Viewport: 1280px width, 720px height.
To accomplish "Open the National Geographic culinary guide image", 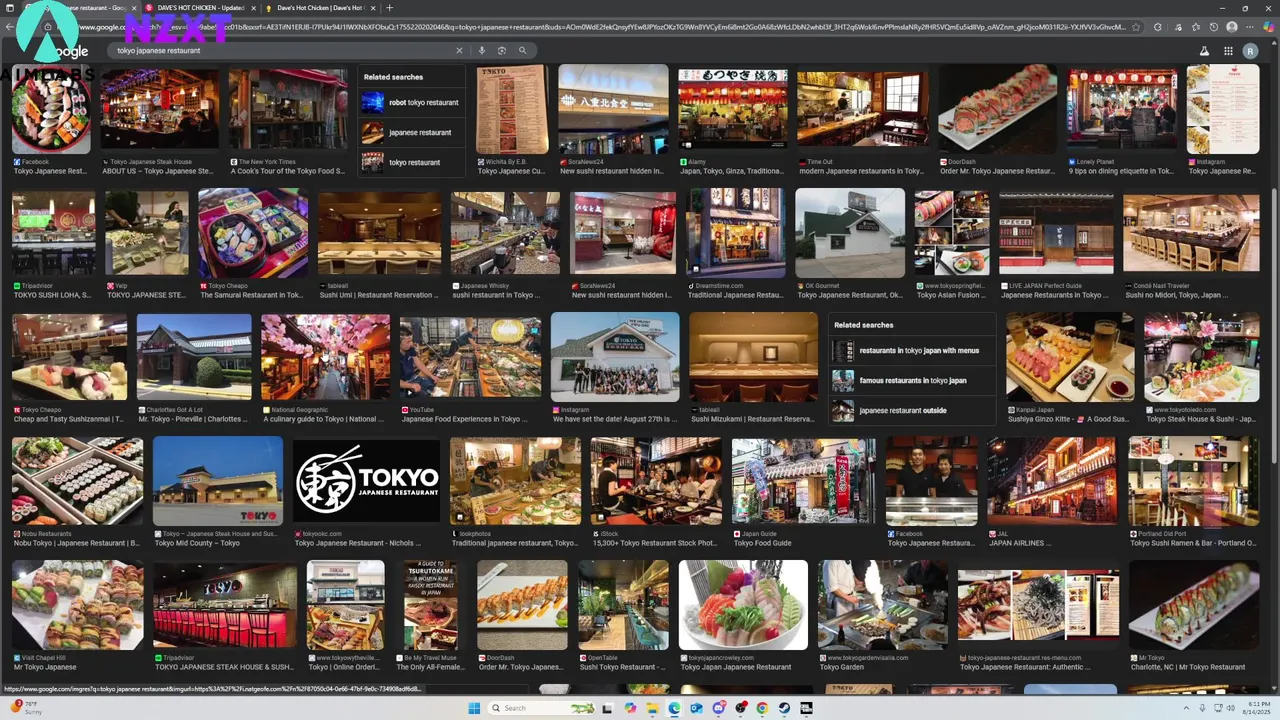I will click(326, 357).
